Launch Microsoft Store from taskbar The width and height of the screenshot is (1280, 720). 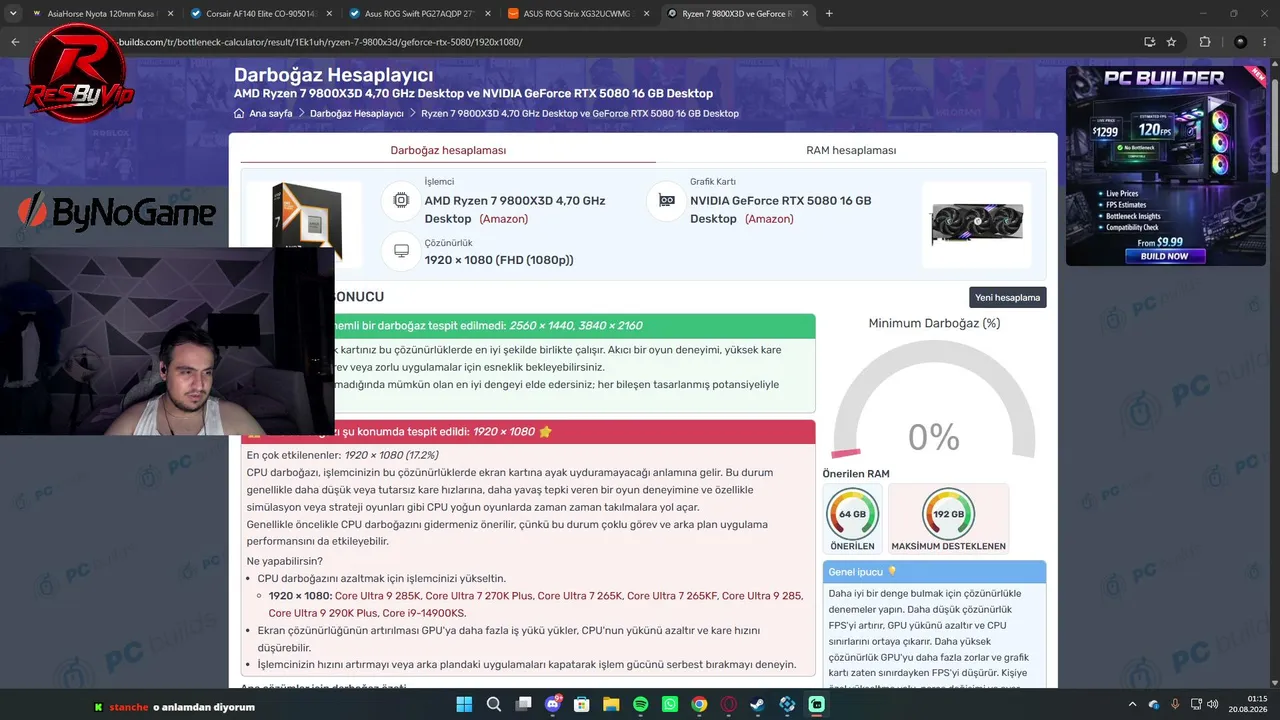click(x=582, y=705)
